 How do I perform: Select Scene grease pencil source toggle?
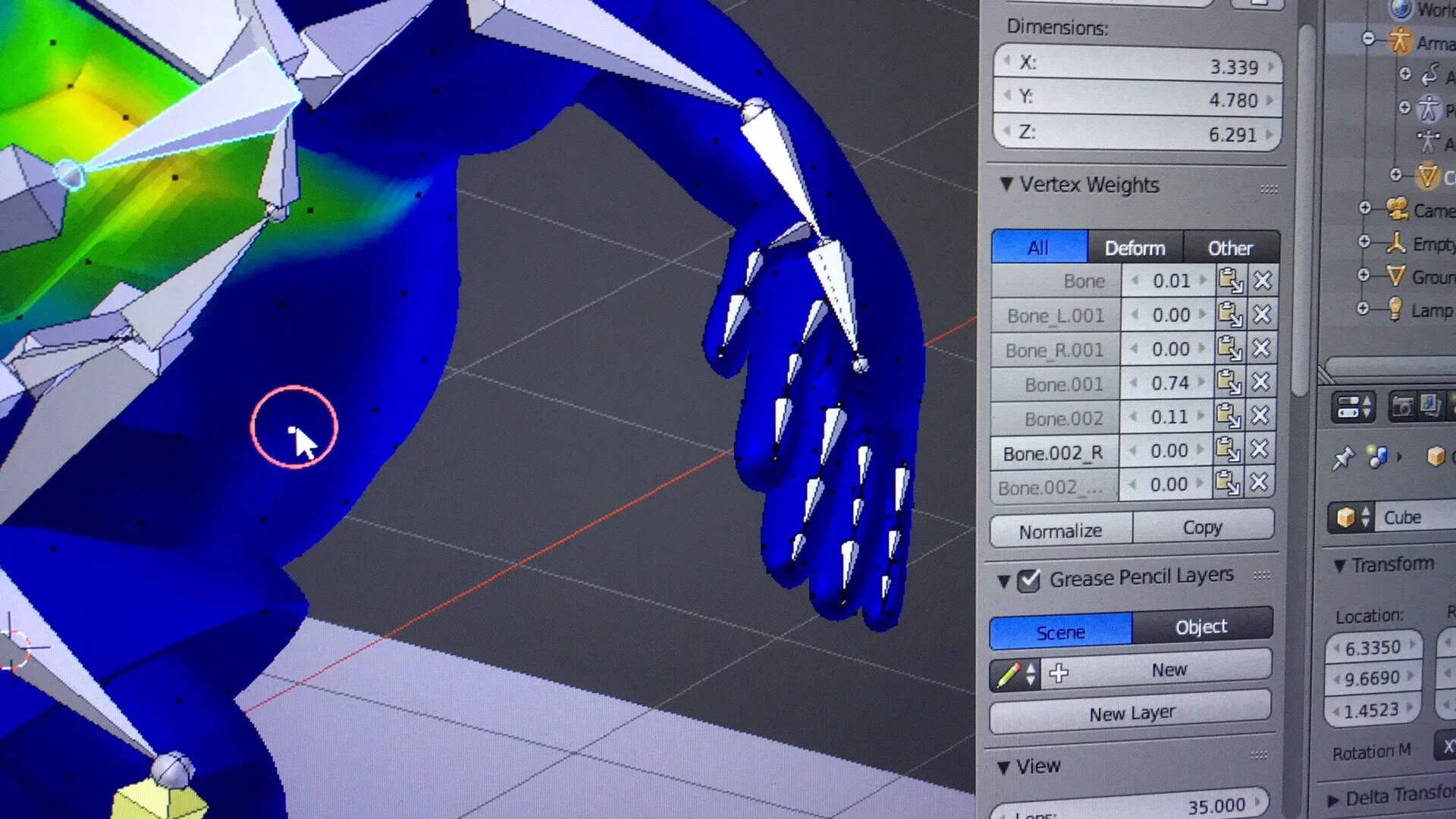[x=1060, y=632]
